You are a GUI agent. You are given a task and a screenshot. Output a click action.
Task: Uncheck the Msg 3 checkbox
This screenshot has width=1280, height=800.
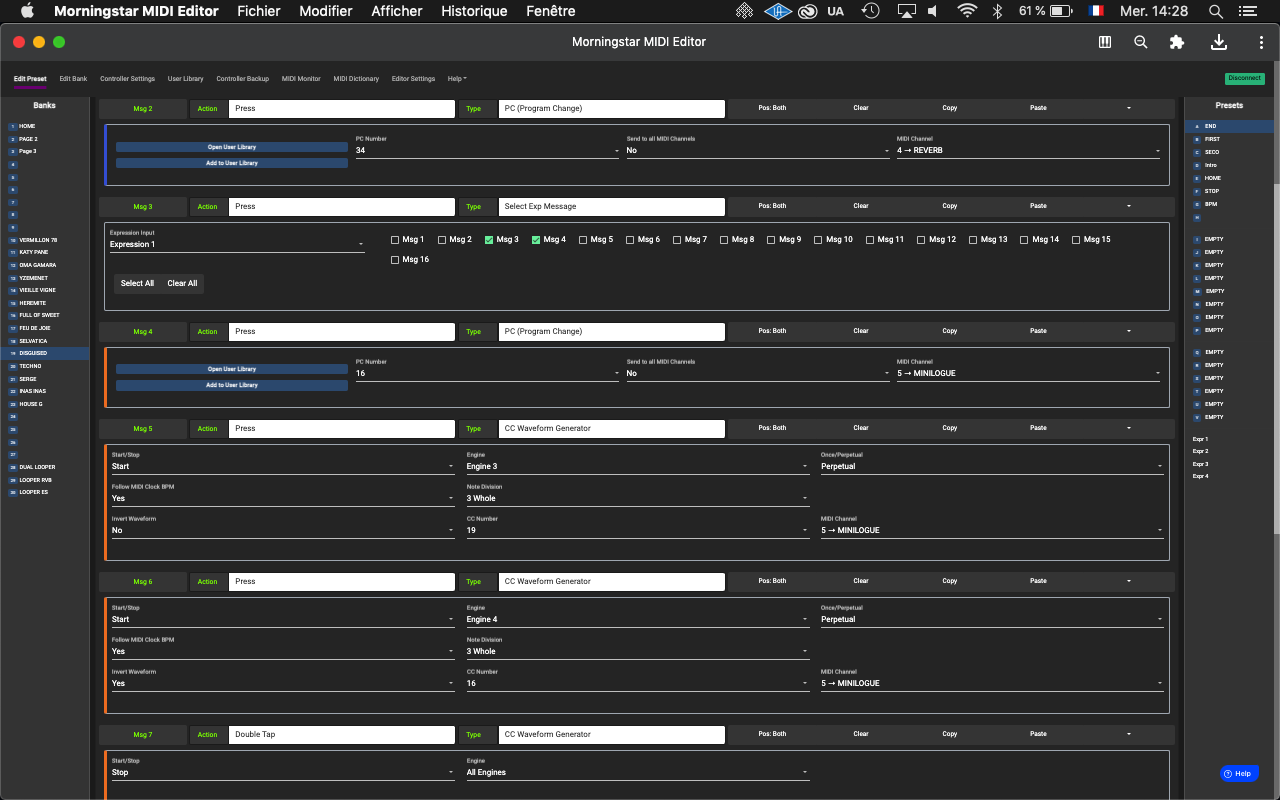489,240
